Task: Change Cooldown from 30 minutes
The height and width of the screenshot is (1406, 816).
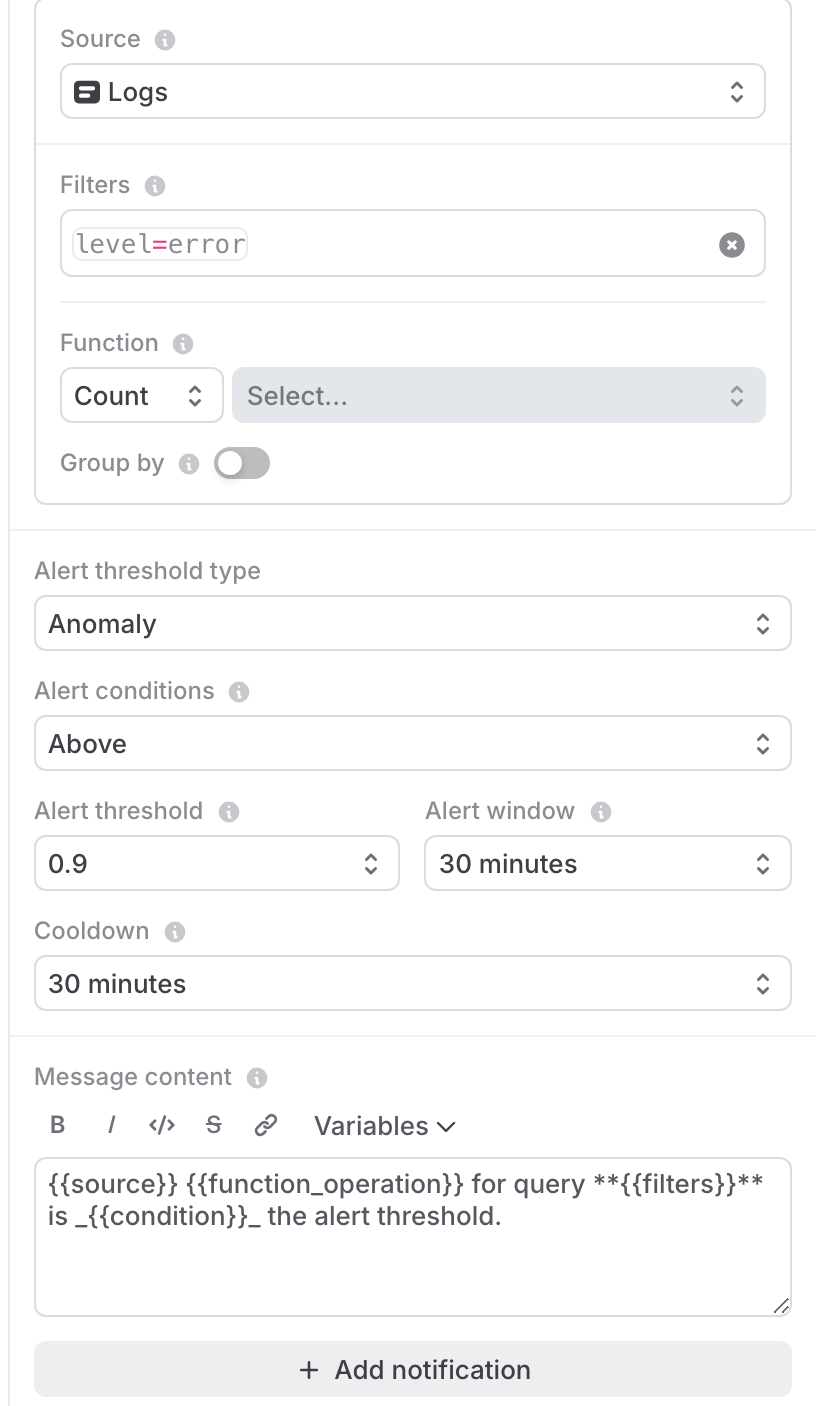Action: coord(412,983)
